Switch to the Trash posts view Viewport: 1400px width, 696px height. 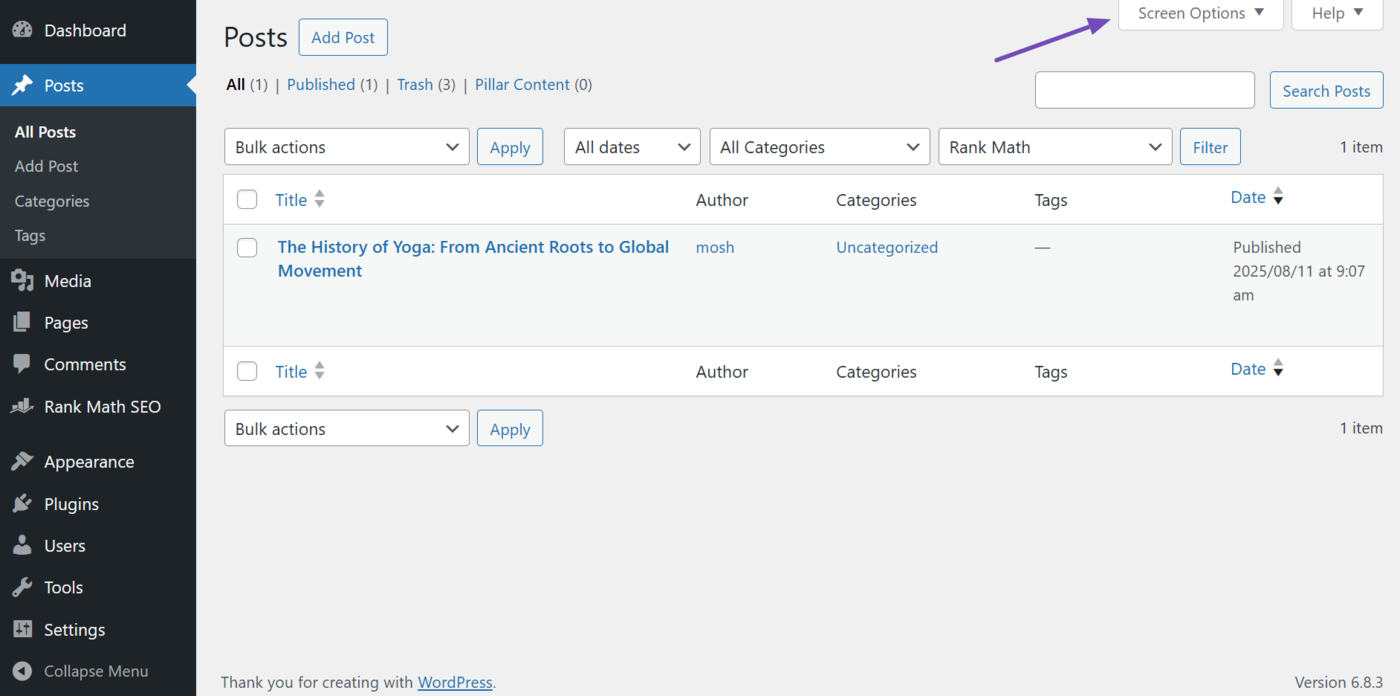414,84
